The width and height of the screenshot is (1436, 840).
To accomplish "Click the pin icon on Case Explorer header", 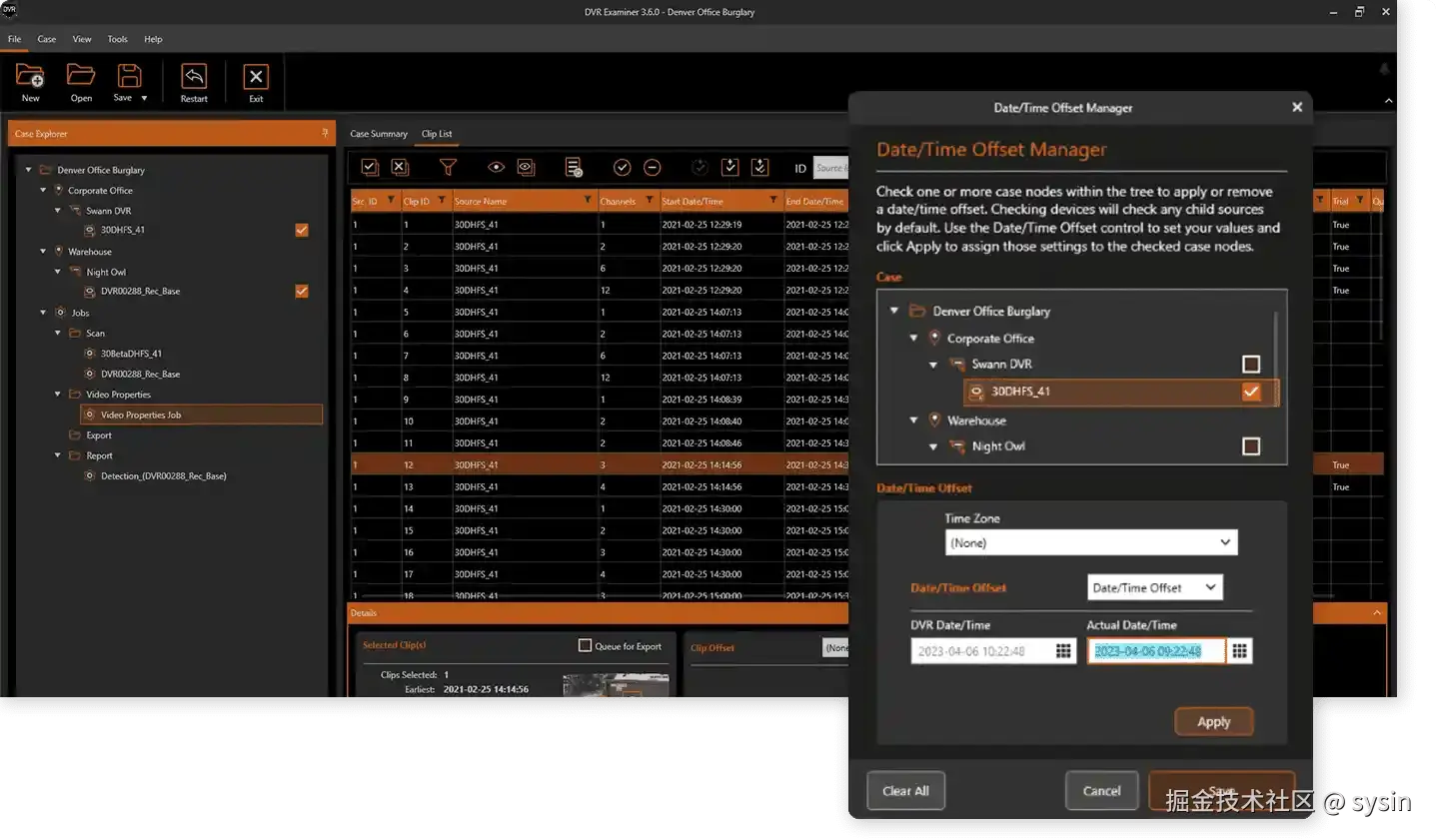I will pyautogui.click(x=325, y=133).
